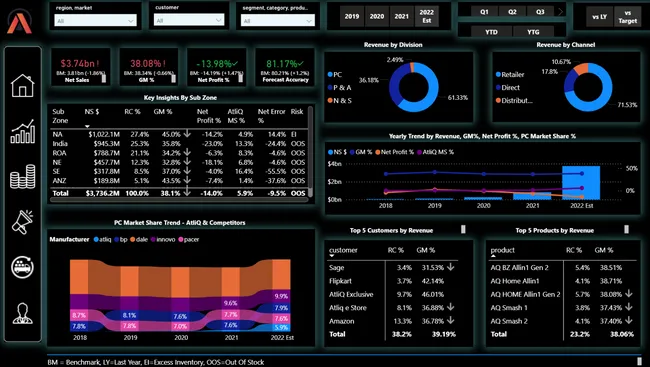Click the N & S legend swatch
Image resolution: width=650 pixels, height=367 pixels.
(x=330, y=100)
